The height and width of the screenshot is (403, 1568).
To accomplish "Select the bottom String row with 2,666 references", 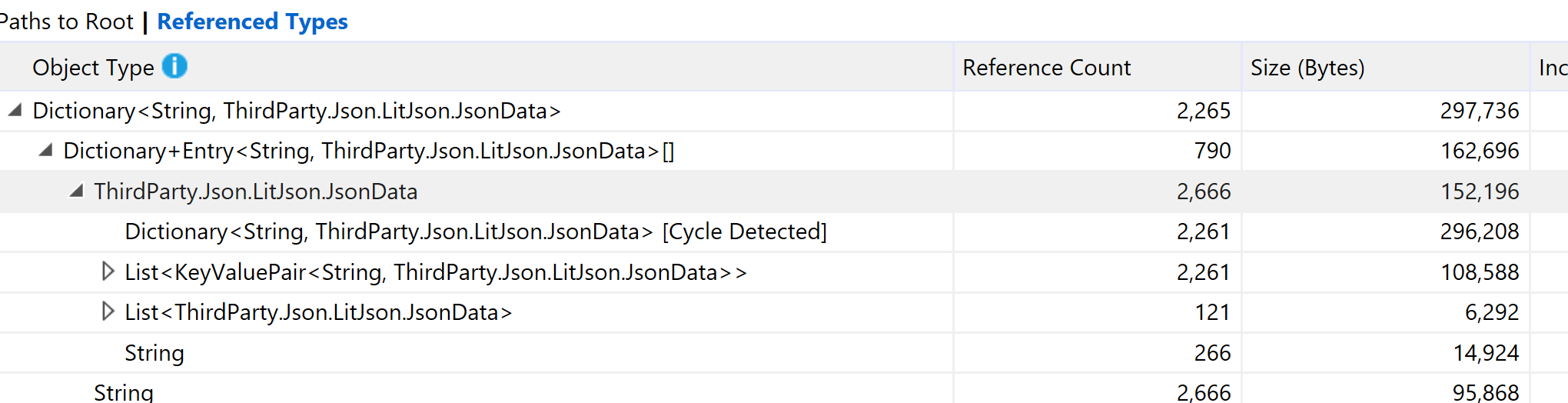I will tap(123, 392).
